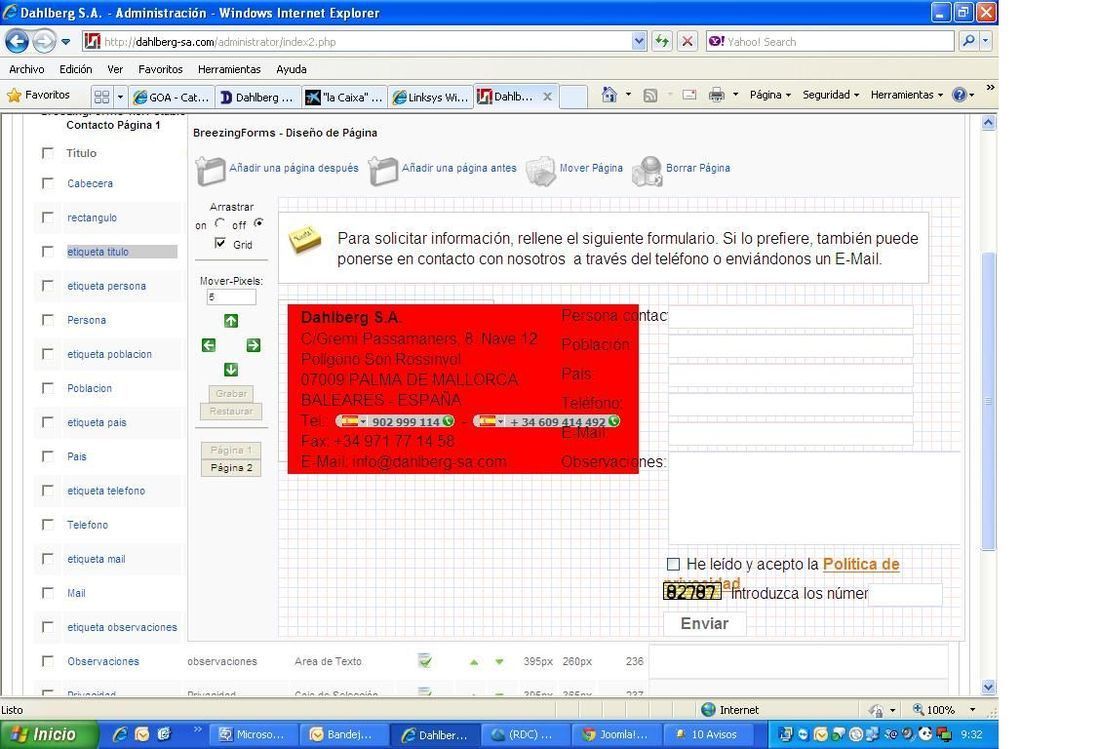Click the Stop loading icon
The image size is (1100, 749).
[688, 41]
